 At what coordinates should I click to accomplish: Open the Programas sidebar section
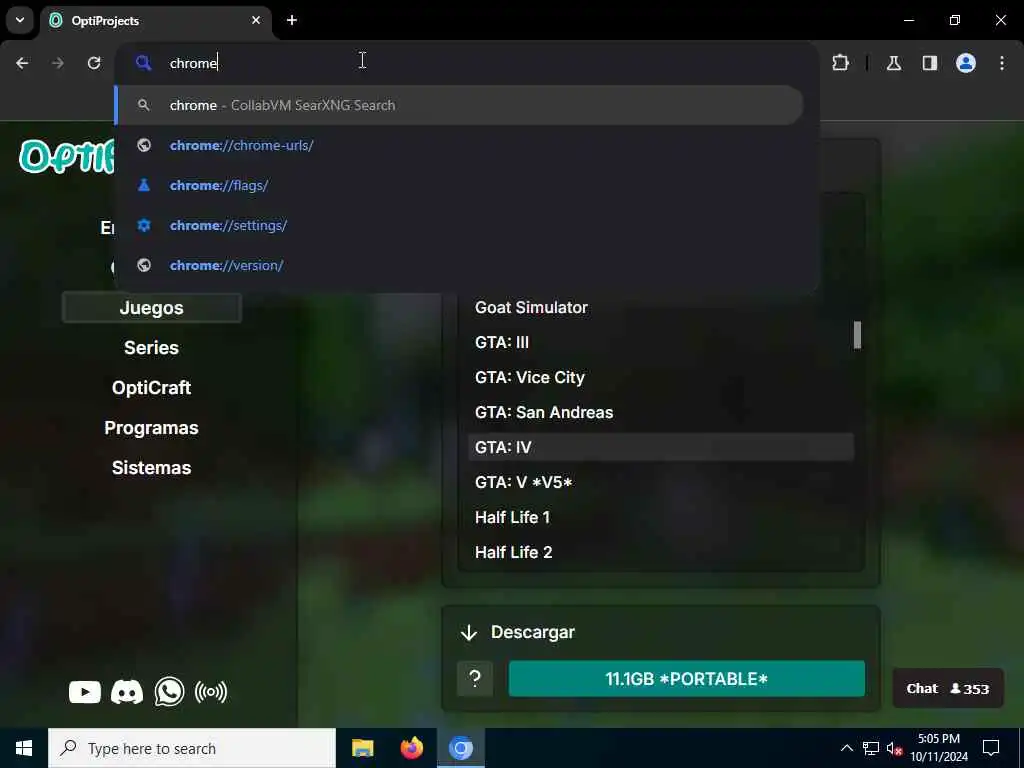pyautogui.click(x=152, y=428)
